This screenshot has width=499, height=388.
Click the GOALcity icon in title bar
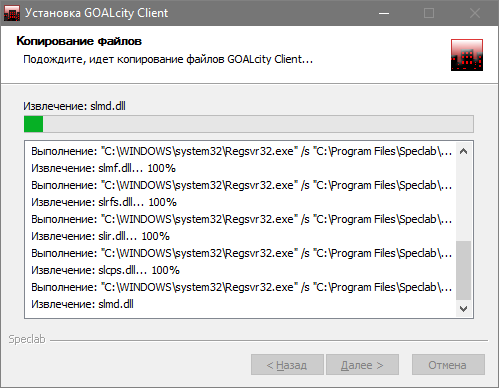[12, 13]
